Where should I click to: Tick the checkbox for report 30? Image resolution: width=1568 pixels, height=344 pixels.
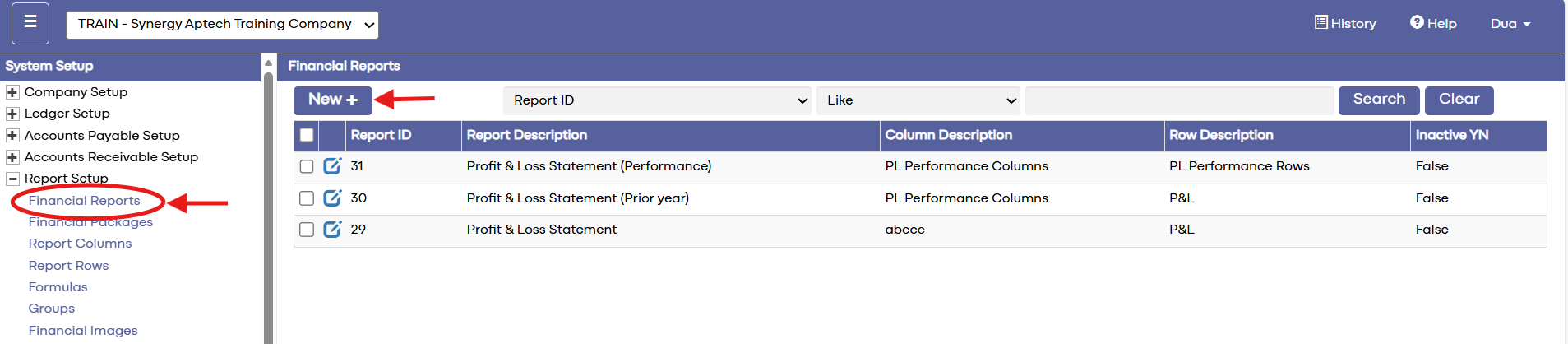(307, 198)
